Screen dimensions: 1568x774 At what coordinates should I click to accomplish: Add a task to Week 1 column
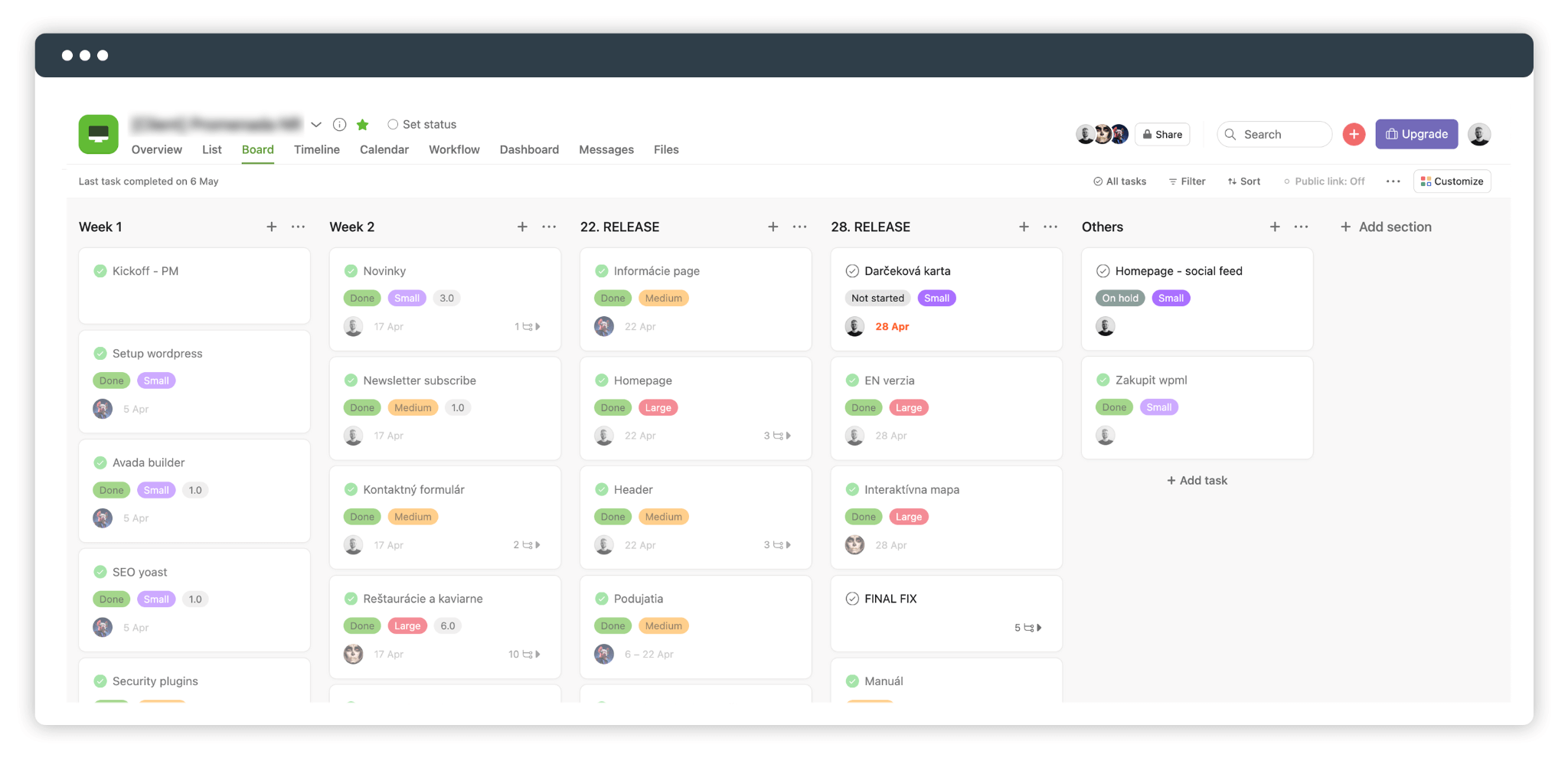click(271, 227)
